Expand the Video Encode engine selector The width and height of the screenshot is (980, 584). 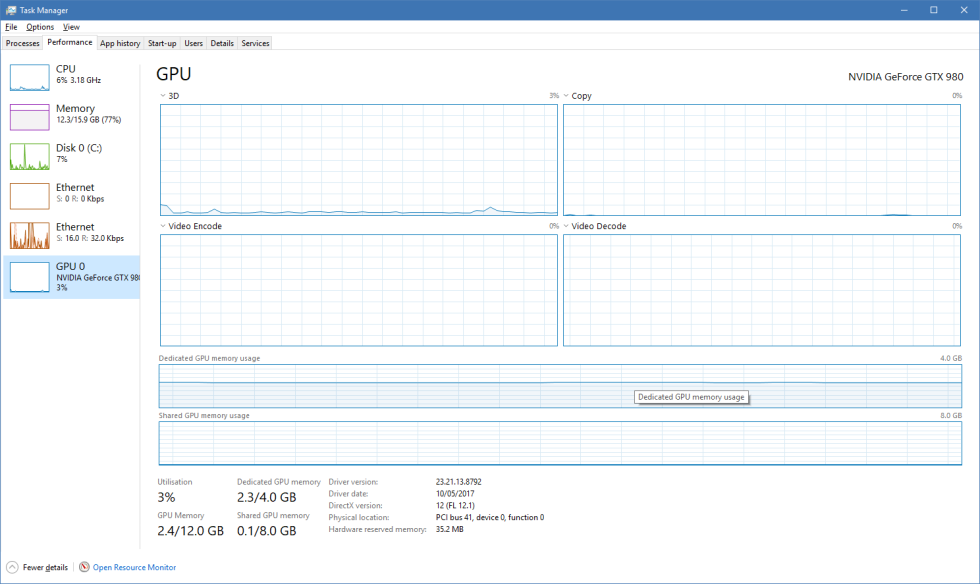click(164, 226)
